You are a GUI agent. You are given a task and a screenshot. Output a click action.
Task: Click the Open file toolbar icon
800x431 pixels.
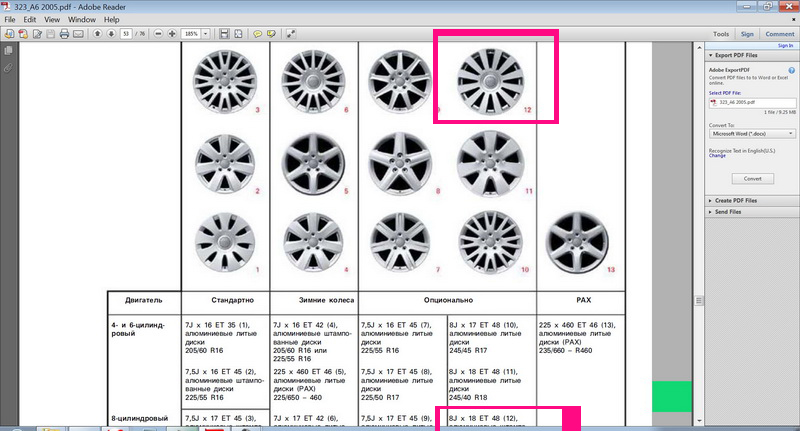coord(9,34)
